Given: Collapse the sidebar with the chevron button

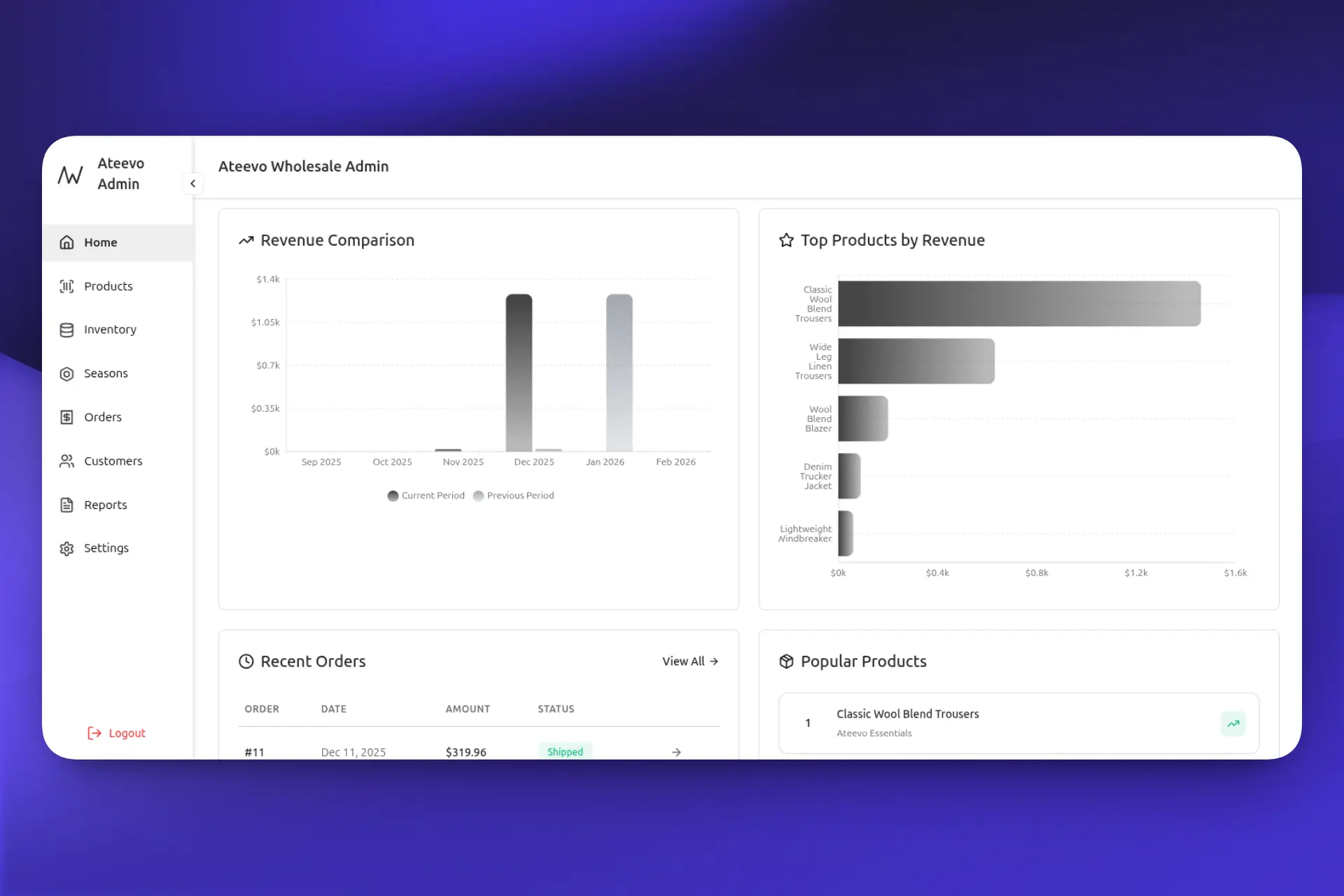Looking at the screenshot, I should 192,183.
